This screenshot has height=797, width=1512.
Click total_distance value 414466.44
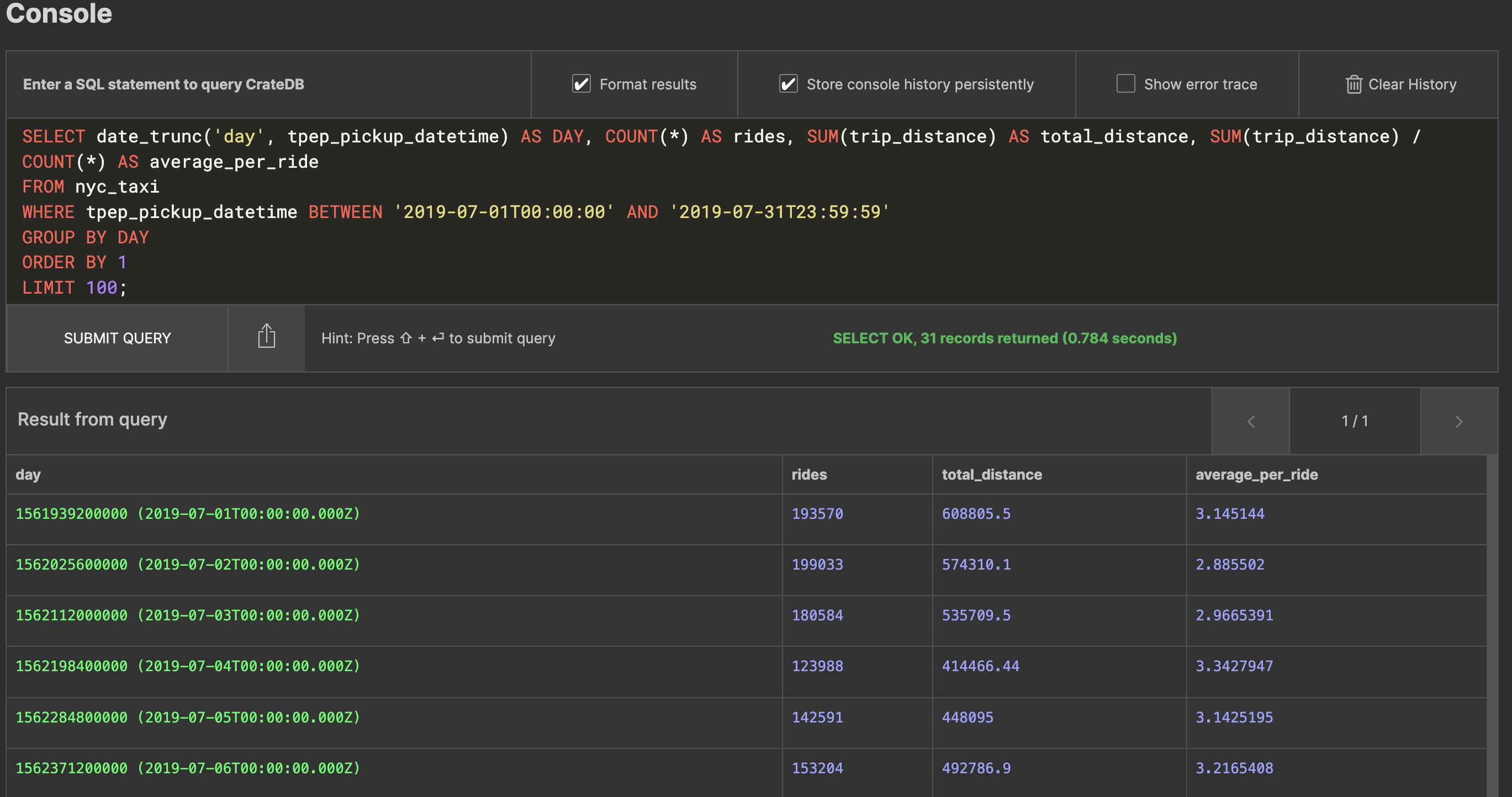point(980,666)
